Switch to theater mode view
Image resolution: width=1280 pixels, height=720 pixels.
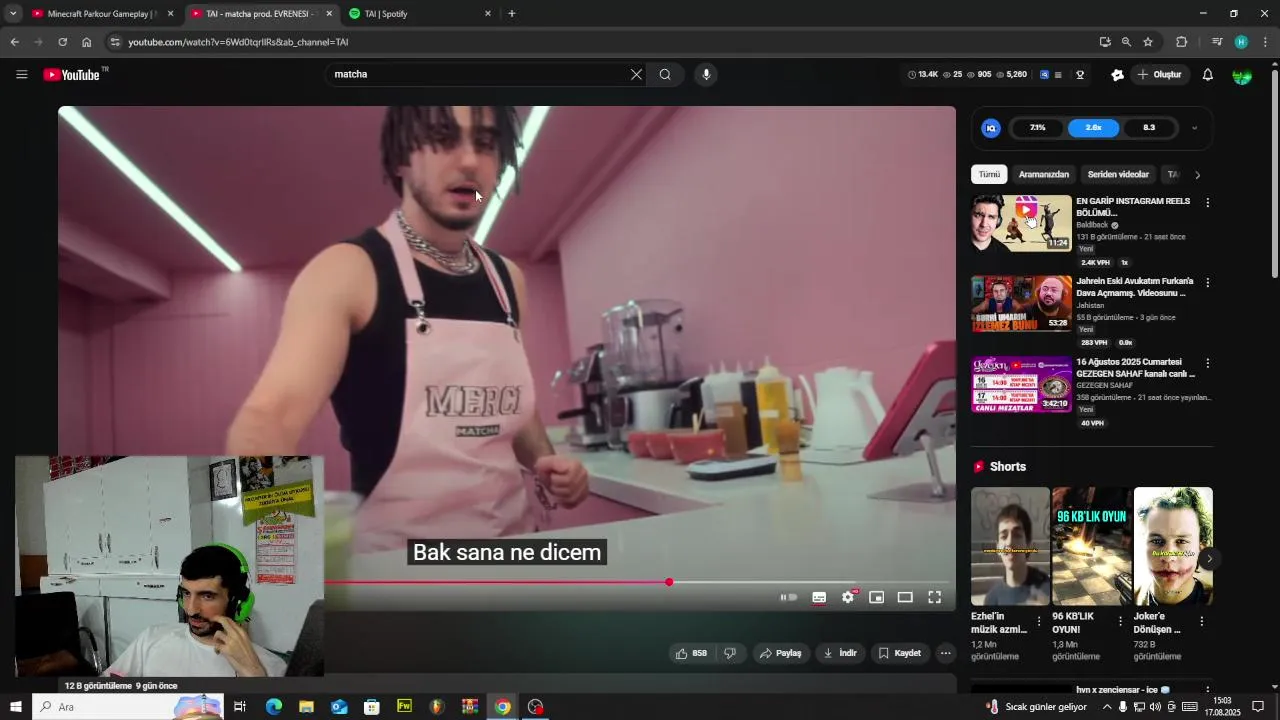pos(905,597)
